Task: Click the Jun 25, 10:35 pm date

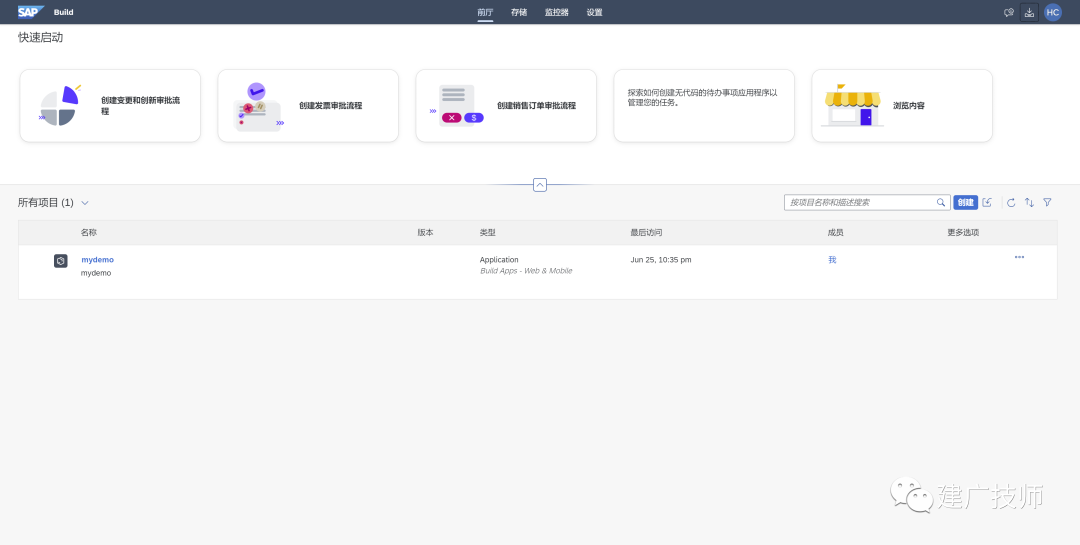Action: tap(661, 260)
